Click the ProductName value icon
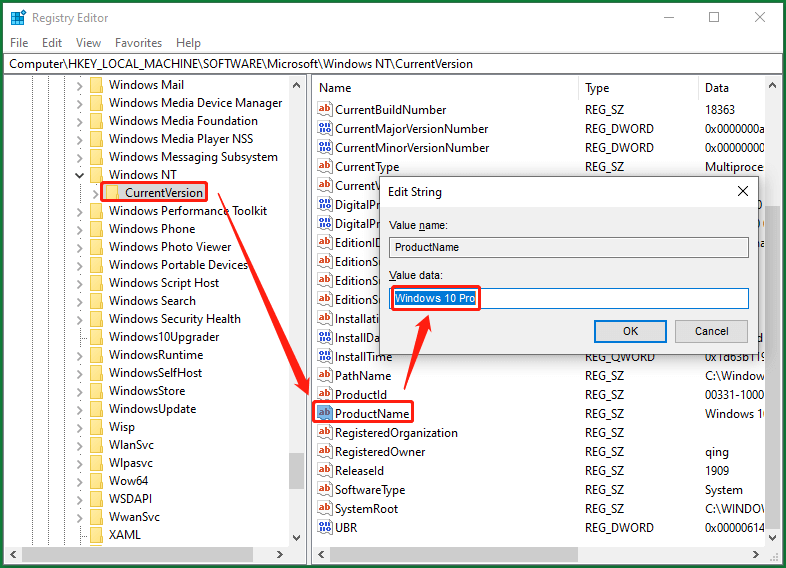Viewport: 786px width, 568px height. click(x=324, y=413)
